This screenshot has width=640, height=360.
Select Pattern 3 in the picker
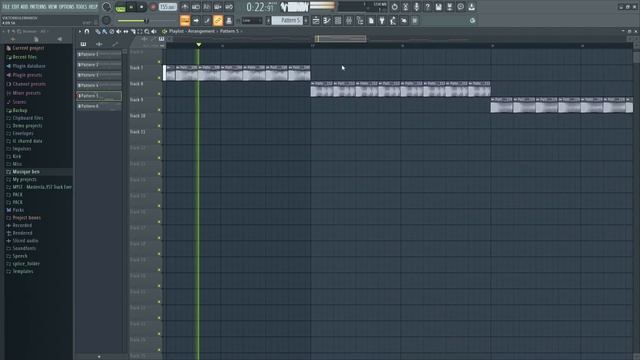pos(99,75)
